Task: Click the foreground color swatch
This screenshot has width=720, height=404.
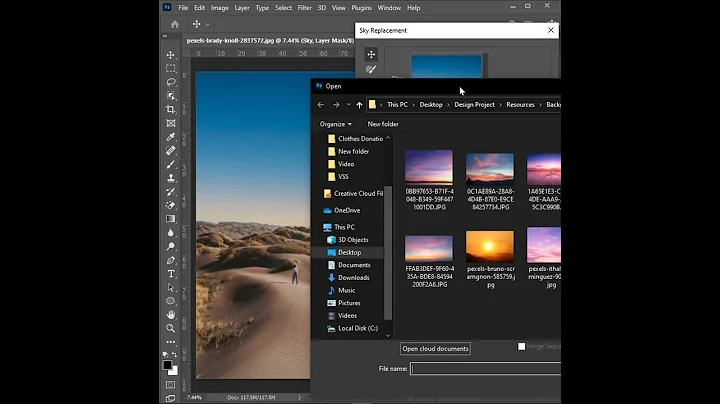Action: (167, 365)
